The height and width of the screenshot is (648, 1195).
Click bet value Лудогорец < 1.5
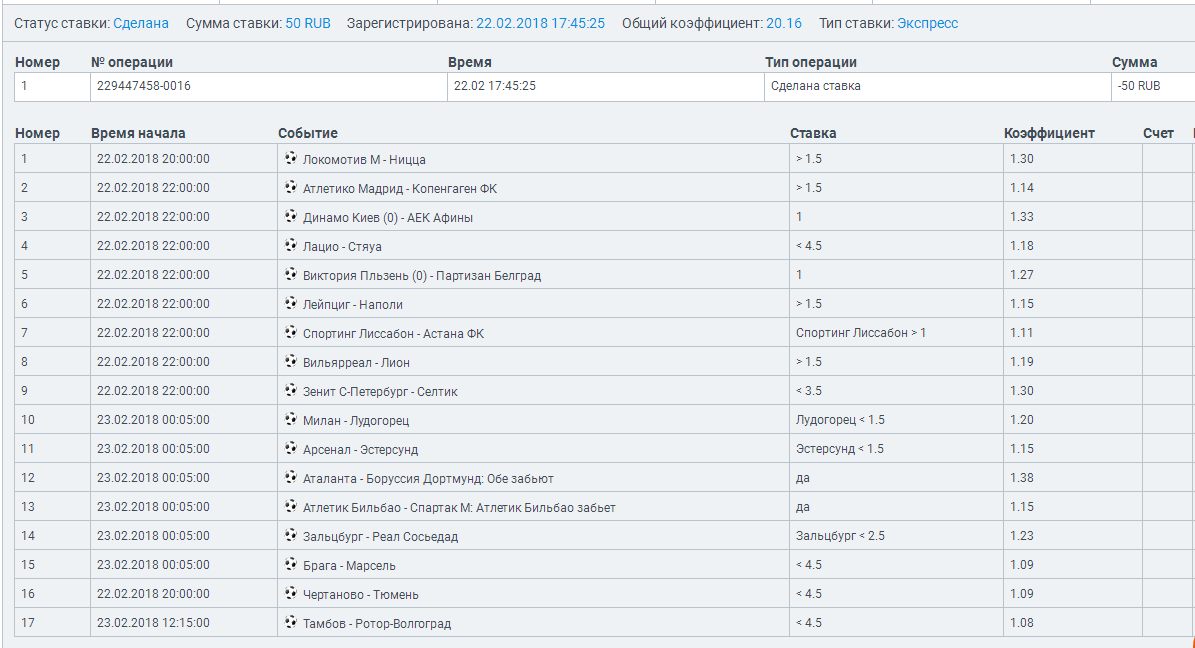[x=841, y=420]
